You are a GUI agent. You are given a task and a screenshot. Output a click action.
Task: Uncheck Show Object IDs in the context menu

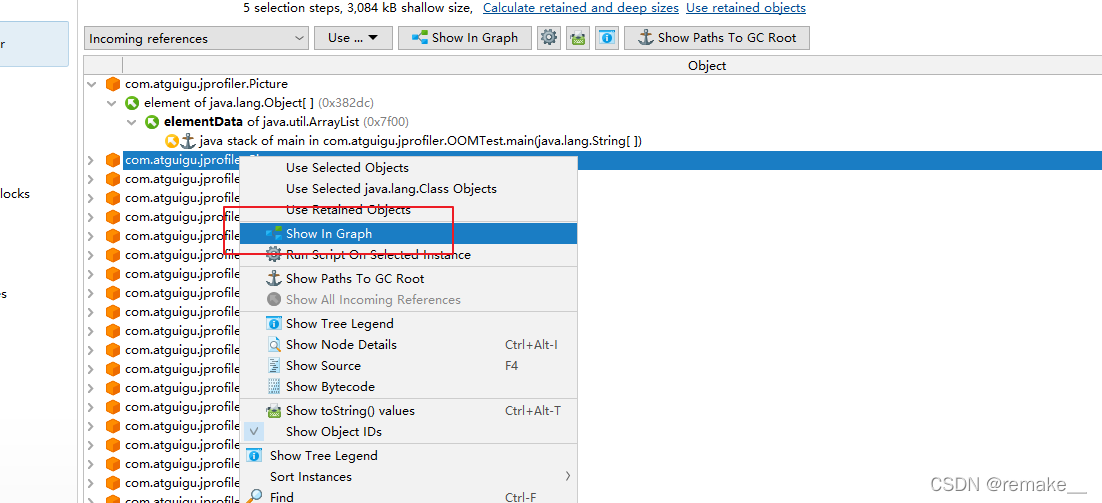tap(254, 431)
